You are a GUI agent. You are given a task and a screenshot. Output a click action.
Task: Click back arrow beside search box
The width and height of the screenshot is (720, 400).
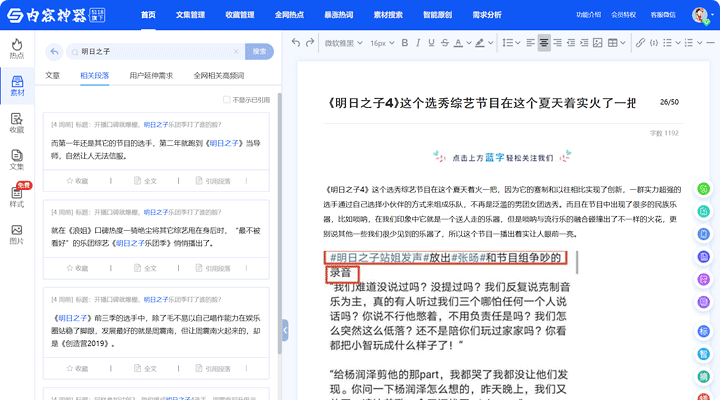pos(55,51)
